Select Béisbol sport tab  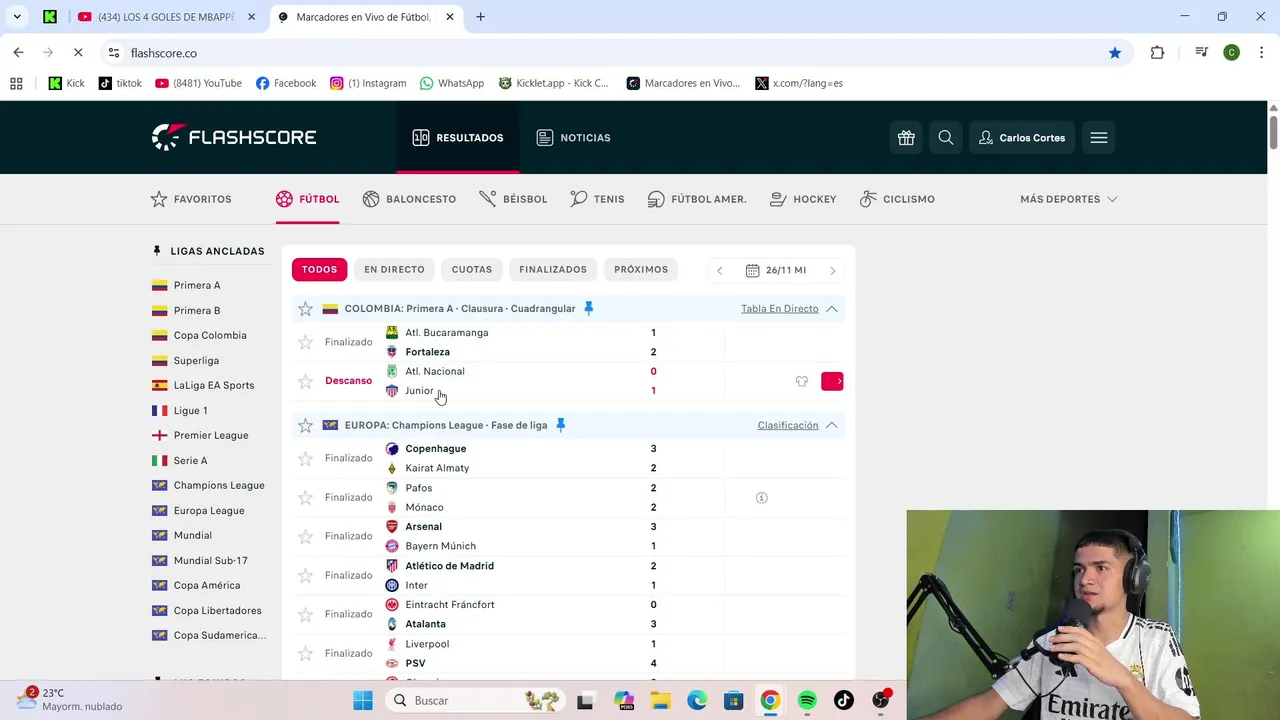(513, 199)
